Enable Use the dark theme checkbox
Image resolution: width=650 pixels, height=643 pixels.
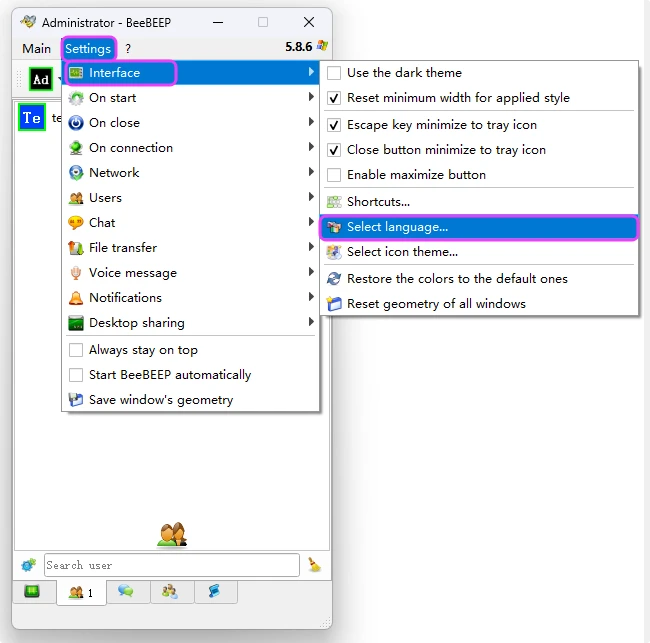point(334,73)
